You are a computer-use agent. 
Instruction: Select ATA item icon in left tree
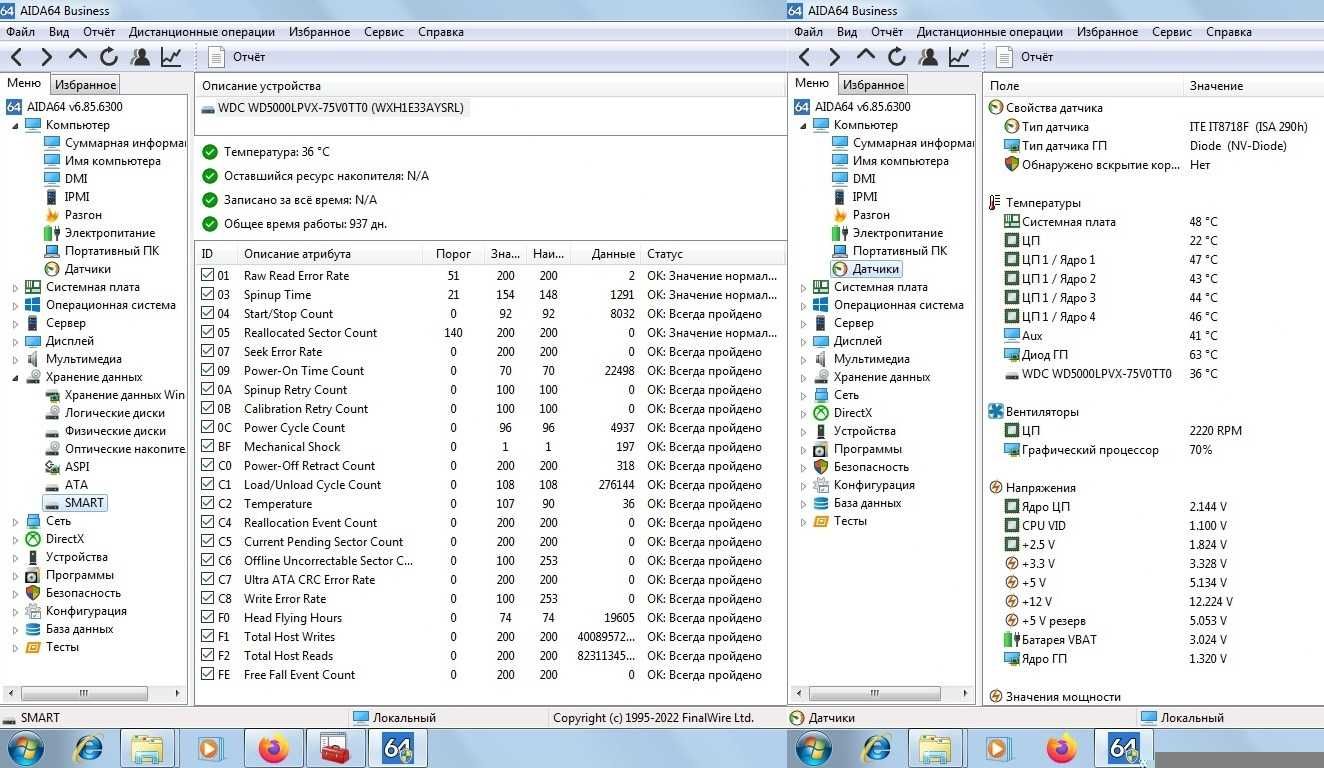(x=53, y=485)
